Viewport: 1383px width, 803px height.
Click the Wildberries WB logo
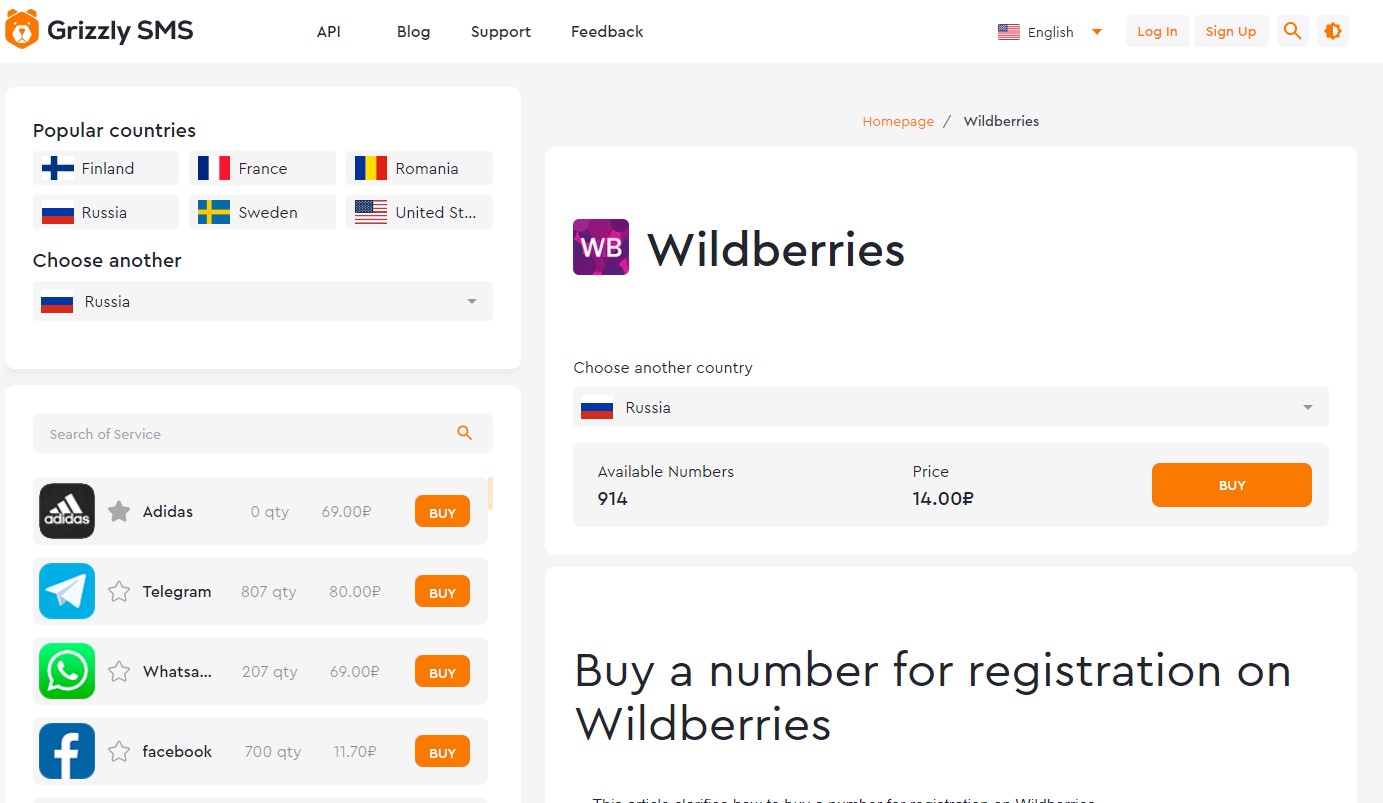601,247
